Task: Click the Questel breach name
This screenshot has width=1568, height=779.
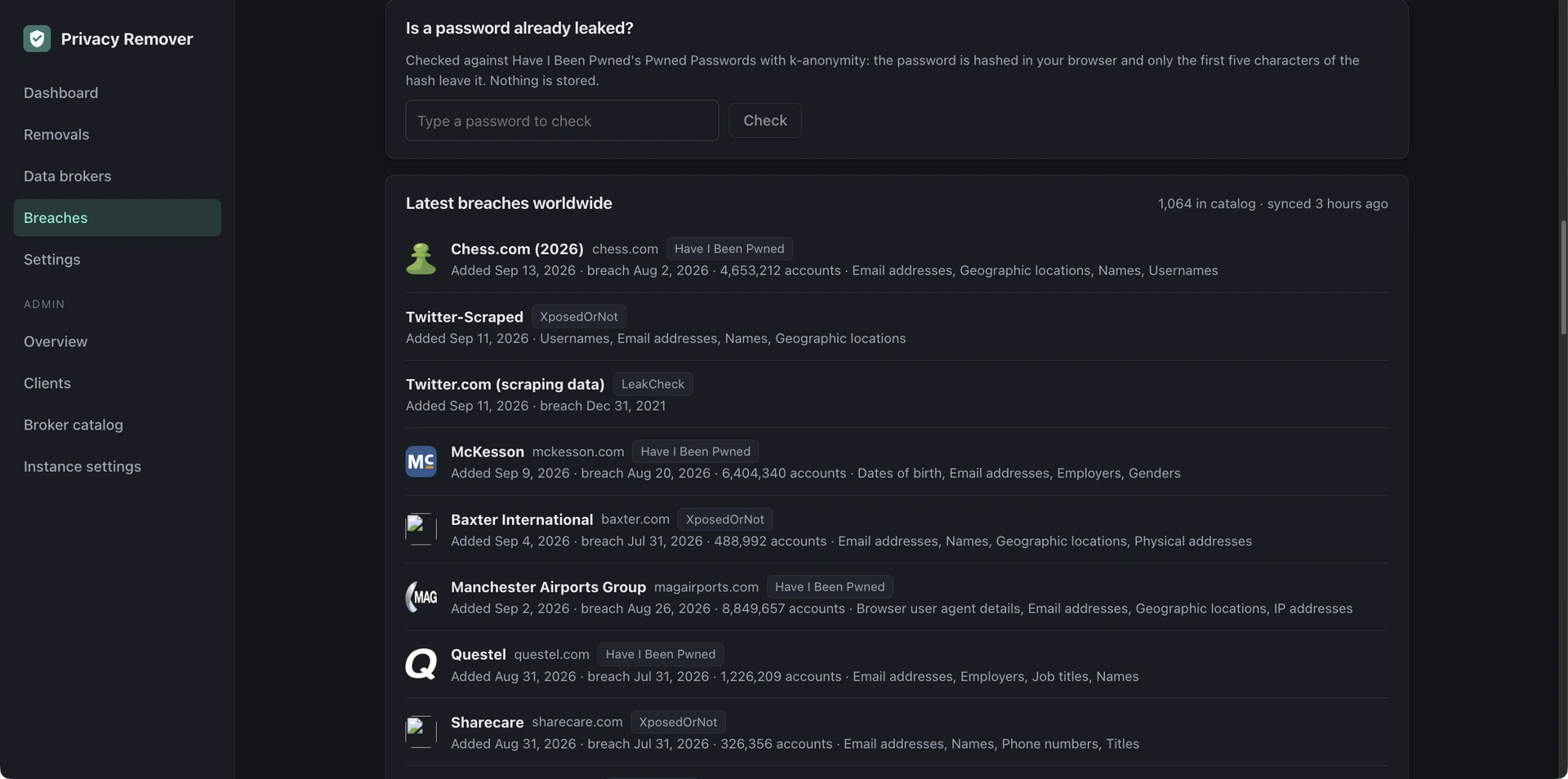Action: point(479,655)
